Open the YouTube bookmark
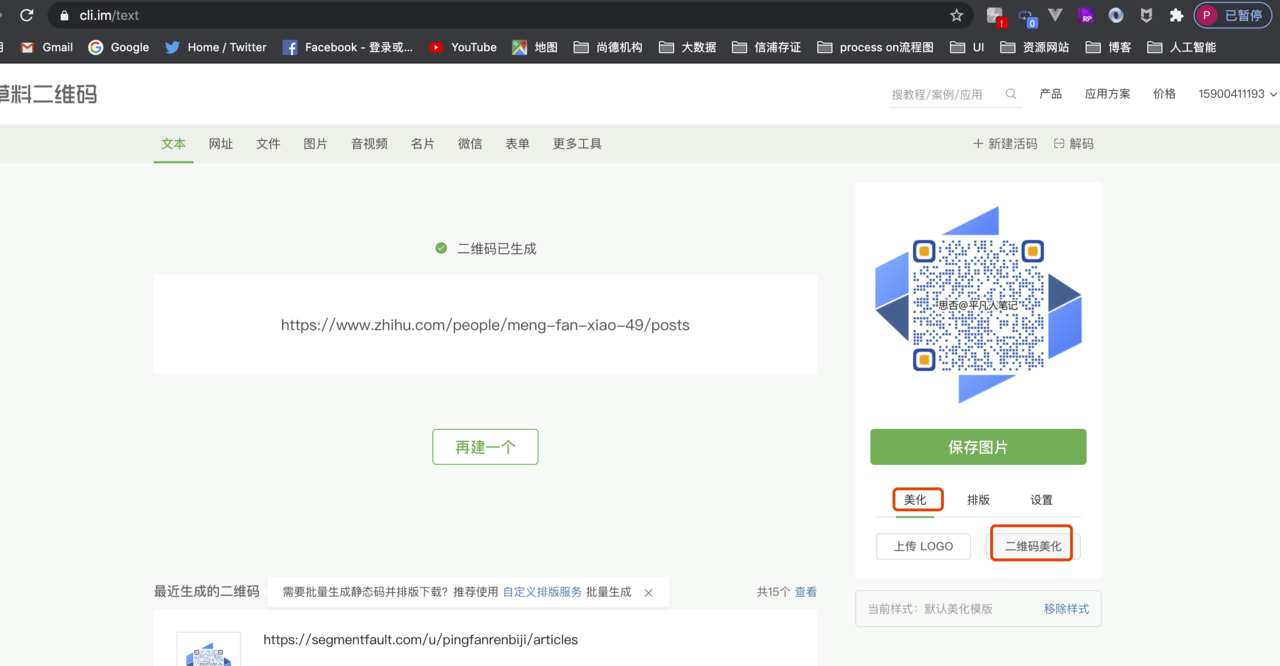The image size is (1280, 666). (462, 47)
